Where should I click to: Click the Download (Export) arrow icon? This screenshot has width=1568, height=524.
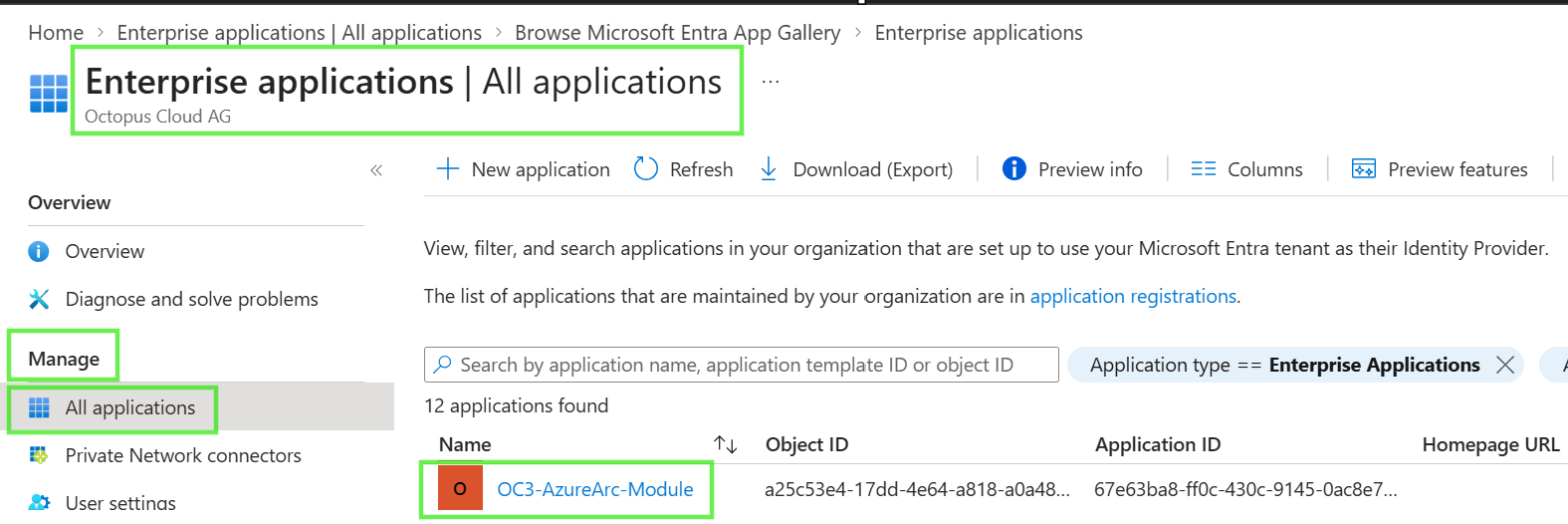pos(769,169)
